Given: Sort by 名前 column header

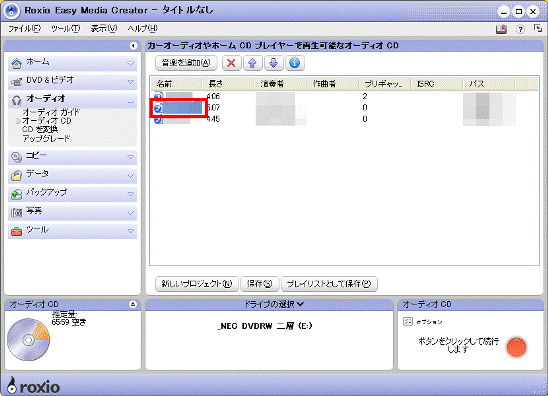Looking at the screenshot, I should [176, 84].
